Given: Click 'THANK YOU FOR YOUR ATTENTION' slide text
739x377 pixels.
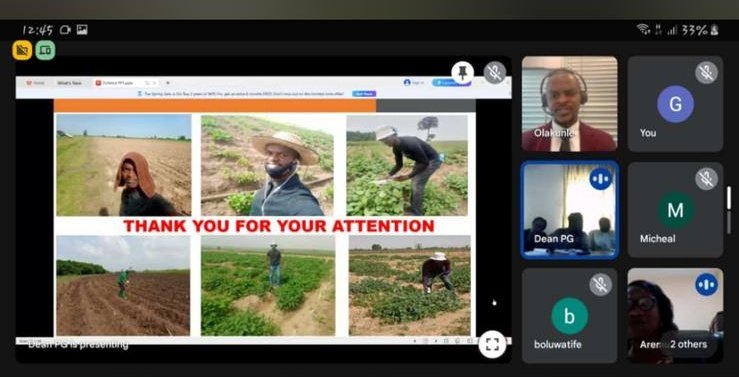Looking at the screenshot, I should pyautogui.click(x=279, y=226).
